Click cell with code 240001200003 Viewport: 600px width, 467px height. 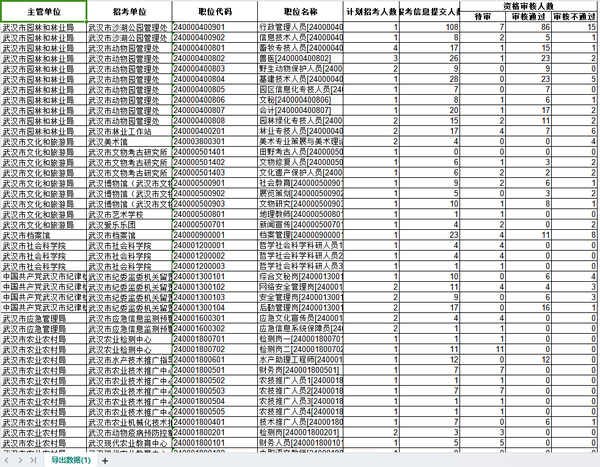(x=215, y=266)
